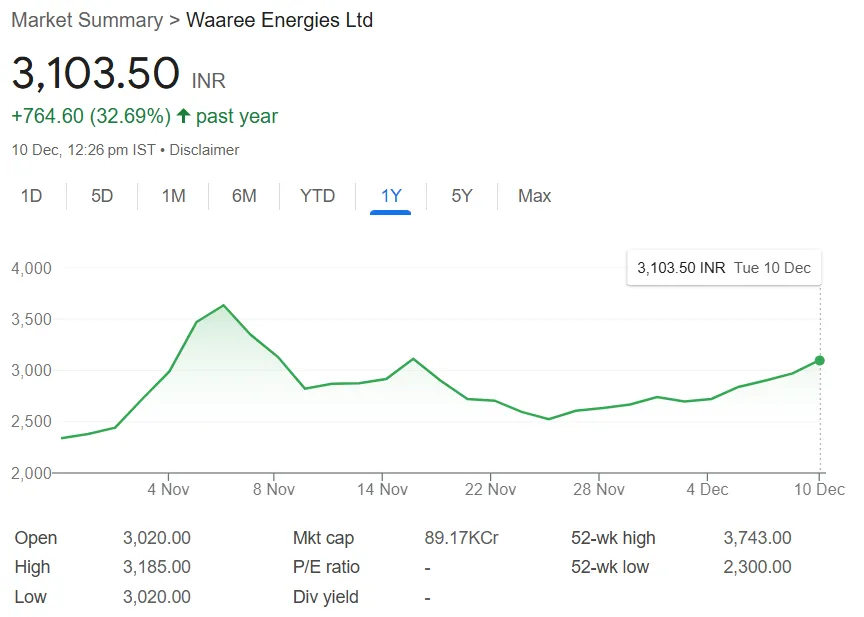The height and width of the screenshot is (617, 864).
Task: Click the 10 Dec axis label
Action: tap(819, 489)
